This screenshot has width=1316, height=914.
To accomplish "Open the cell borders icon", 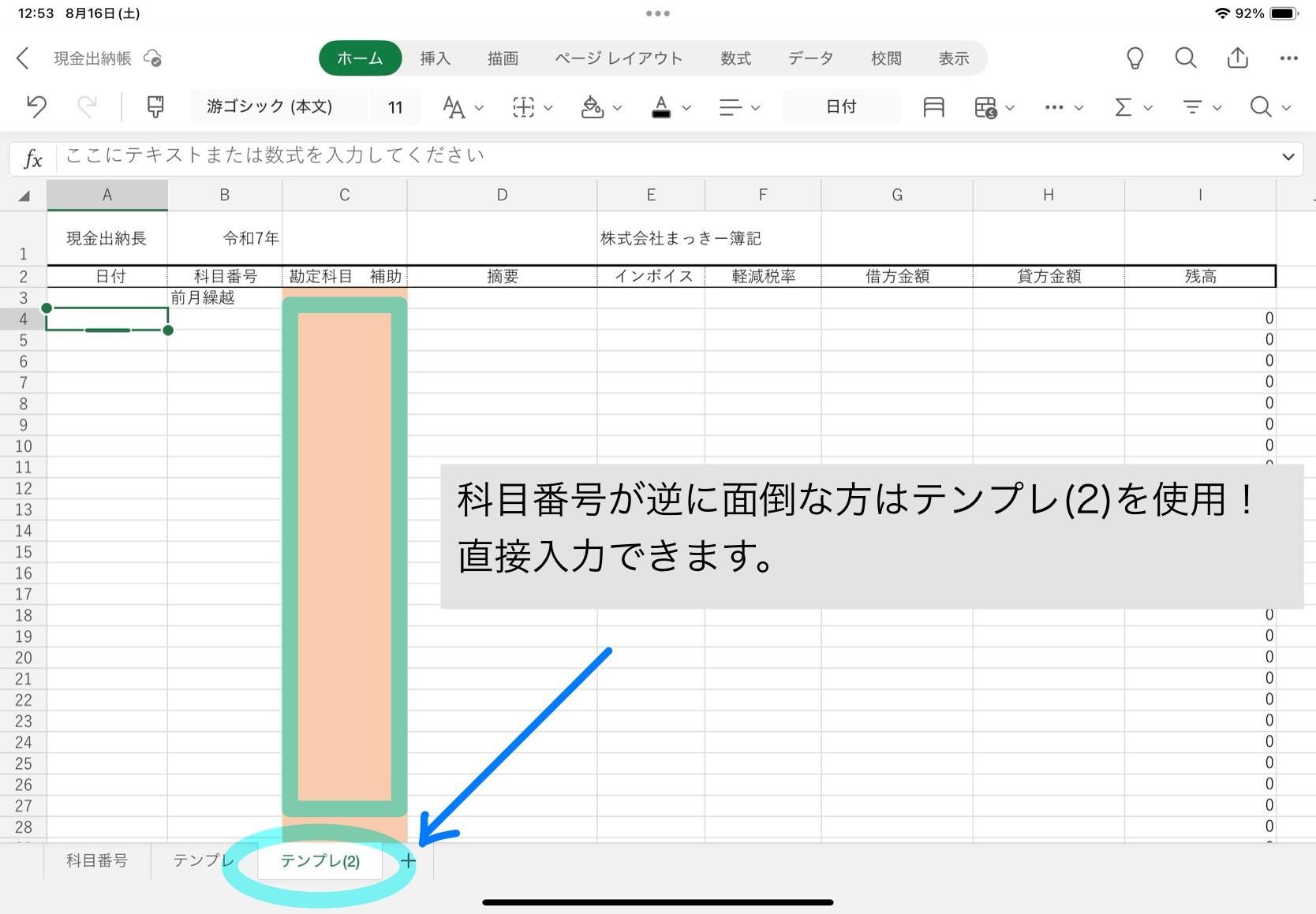I will point(523,107).
